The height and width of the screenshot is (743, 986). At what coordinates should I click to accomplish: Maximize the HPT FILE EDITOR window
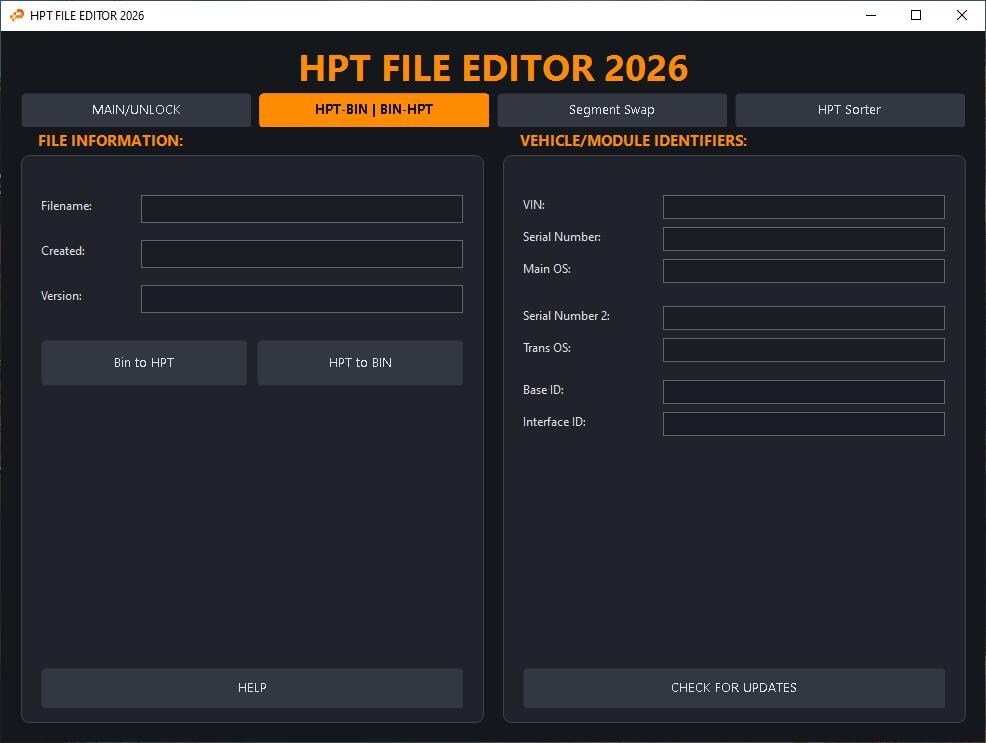[x=916, y=15]
